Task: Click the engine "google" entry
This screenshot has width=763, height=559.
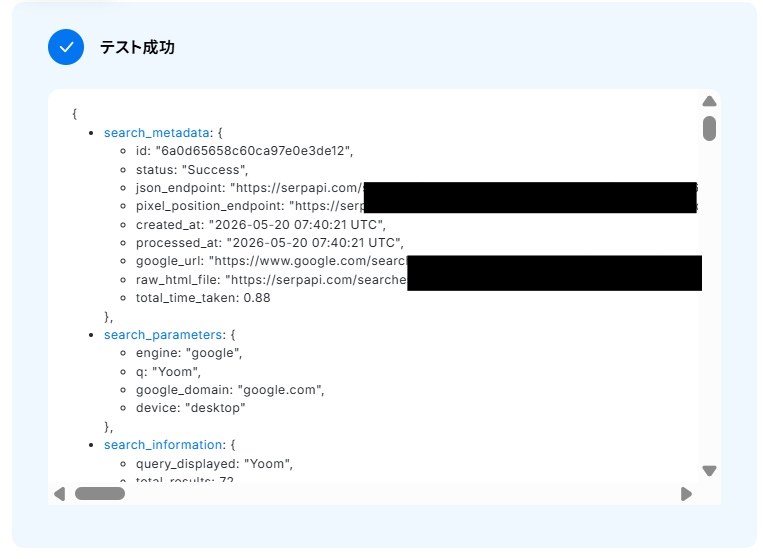Action: click(x=189, y=353)
